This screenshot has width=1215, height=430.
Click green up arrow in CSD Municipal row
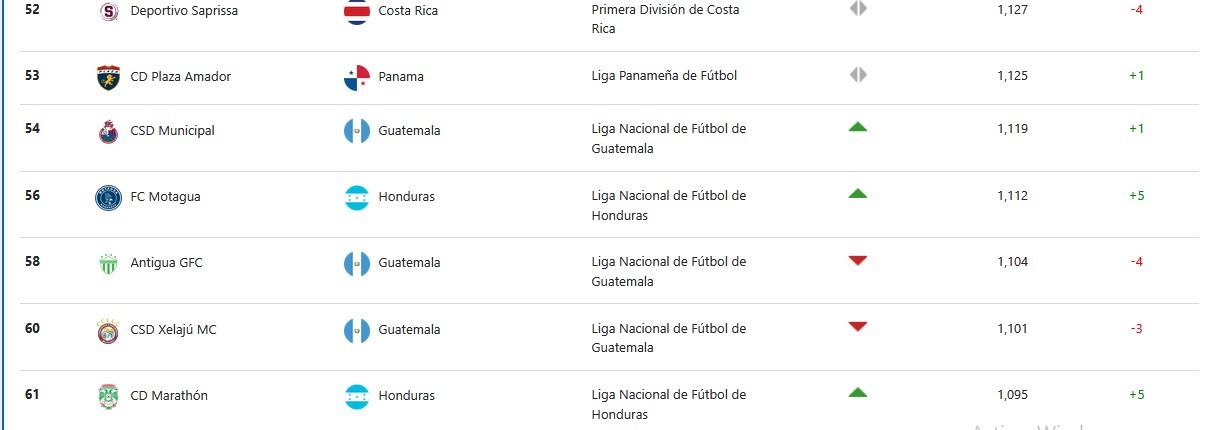coord(857,127)
